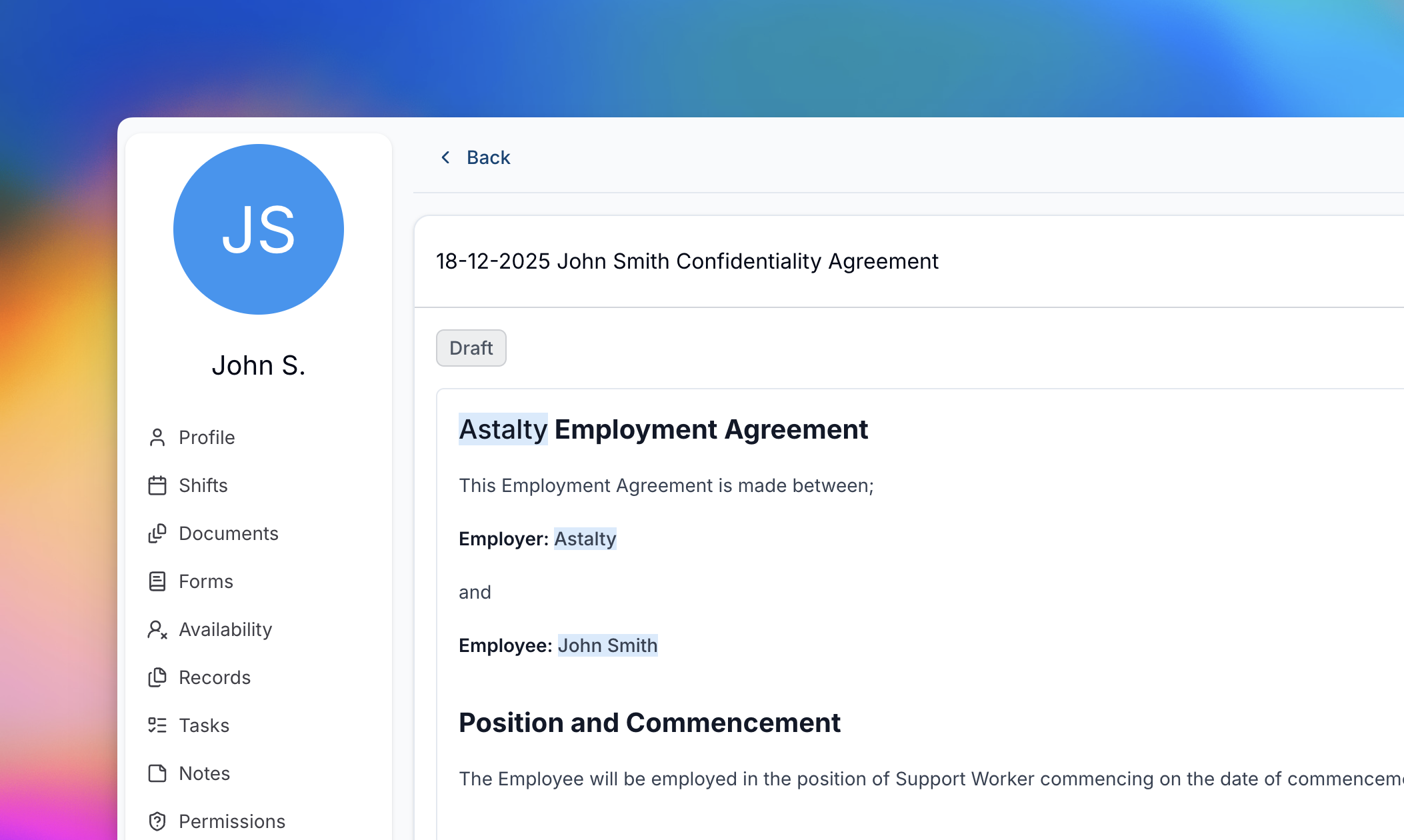Click the Permissions shield icon

[157, 821]
